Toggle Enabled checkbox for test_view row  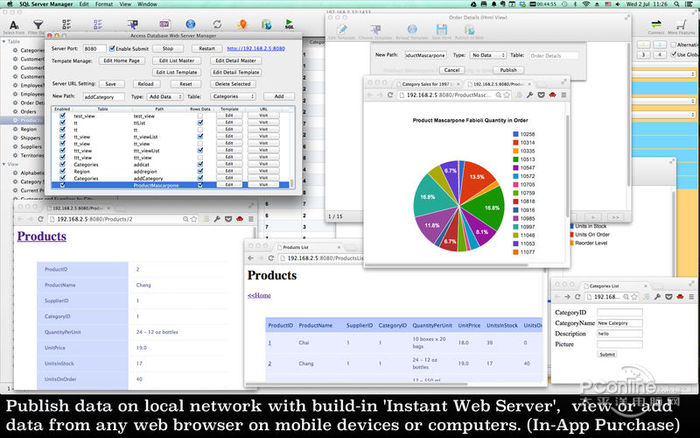tap(61, 116)
